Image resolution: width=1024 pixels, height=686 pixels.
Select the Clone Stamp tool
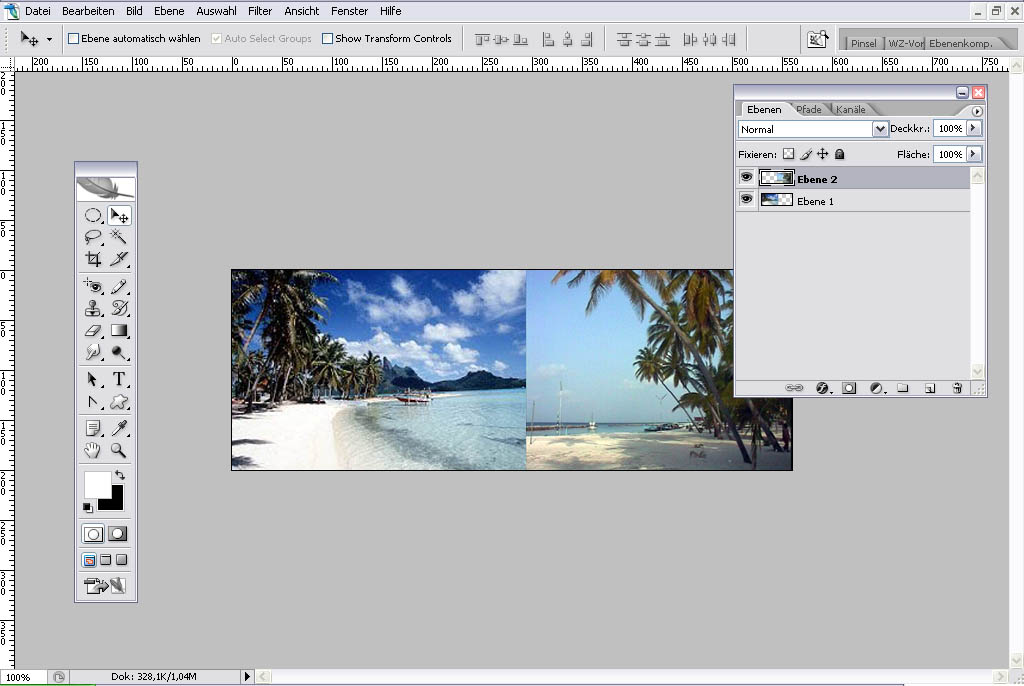click(93, 308)
